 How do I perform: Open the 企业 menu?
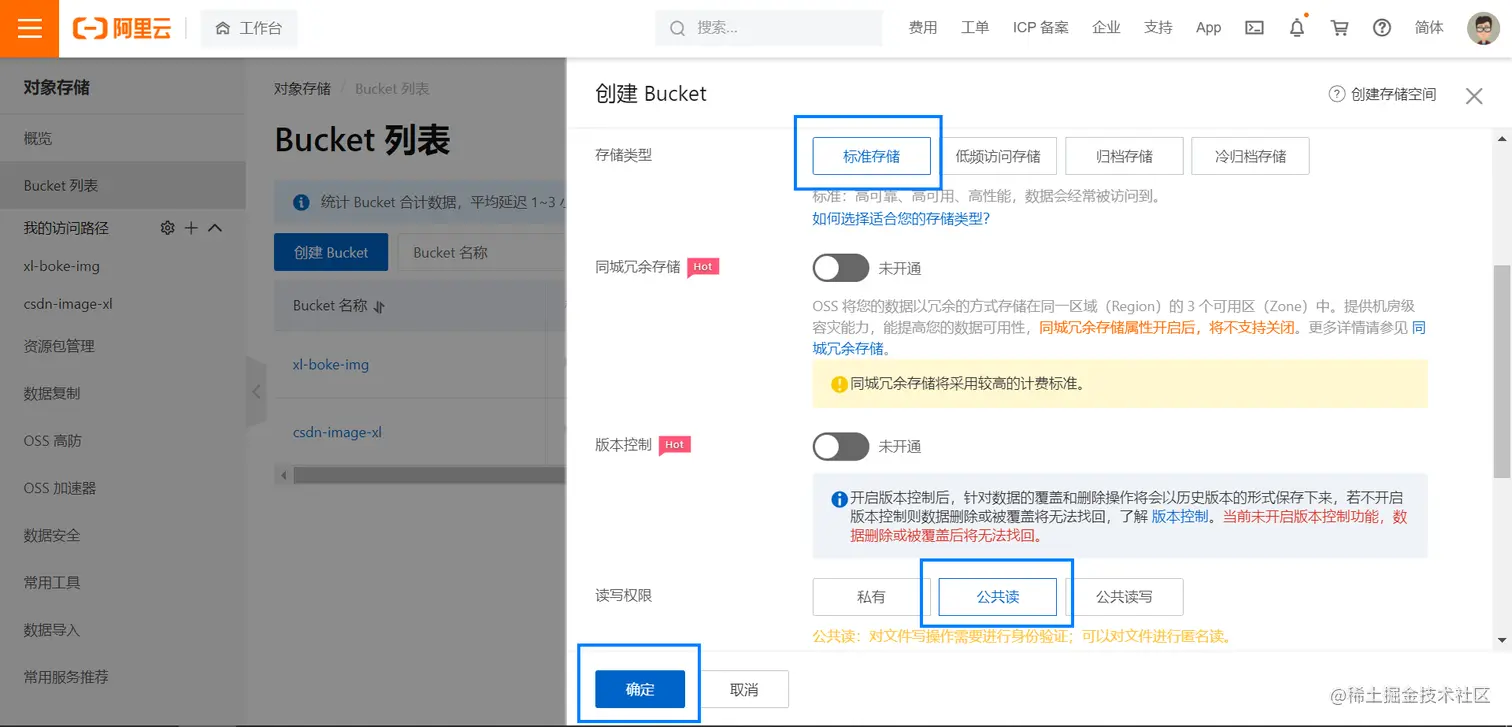[x=1106, y=28]
